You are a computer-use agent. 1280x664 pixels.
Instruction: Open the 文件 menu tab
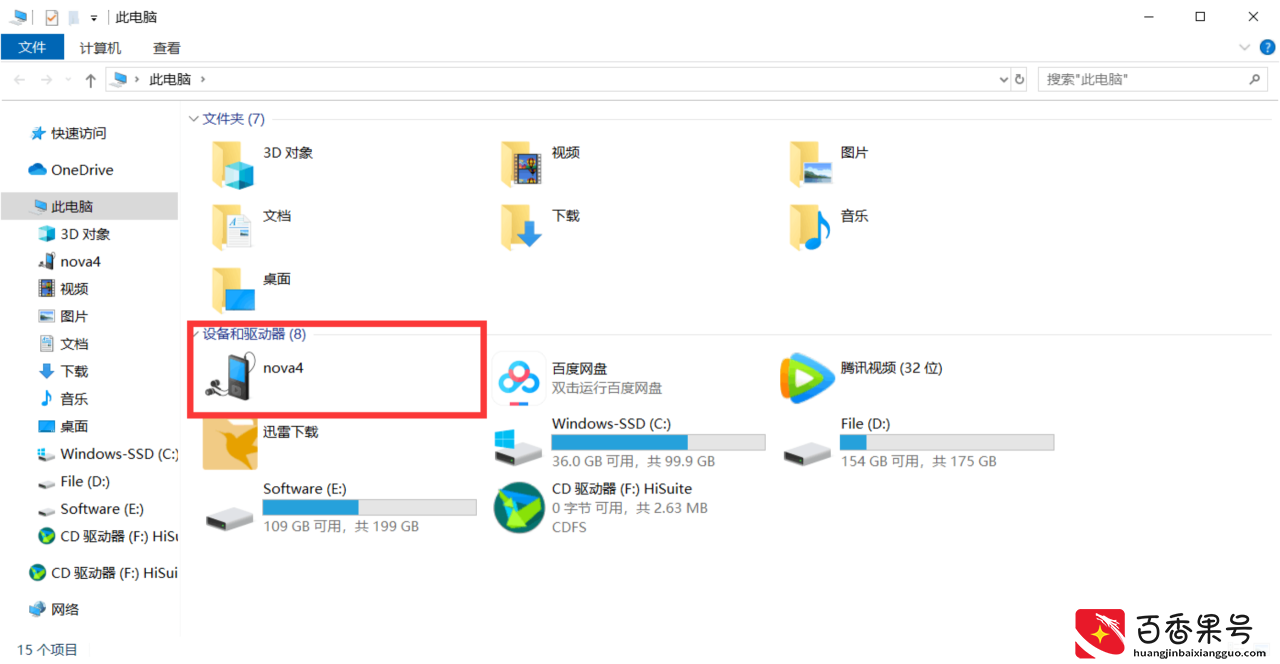[x=32, y=47]
